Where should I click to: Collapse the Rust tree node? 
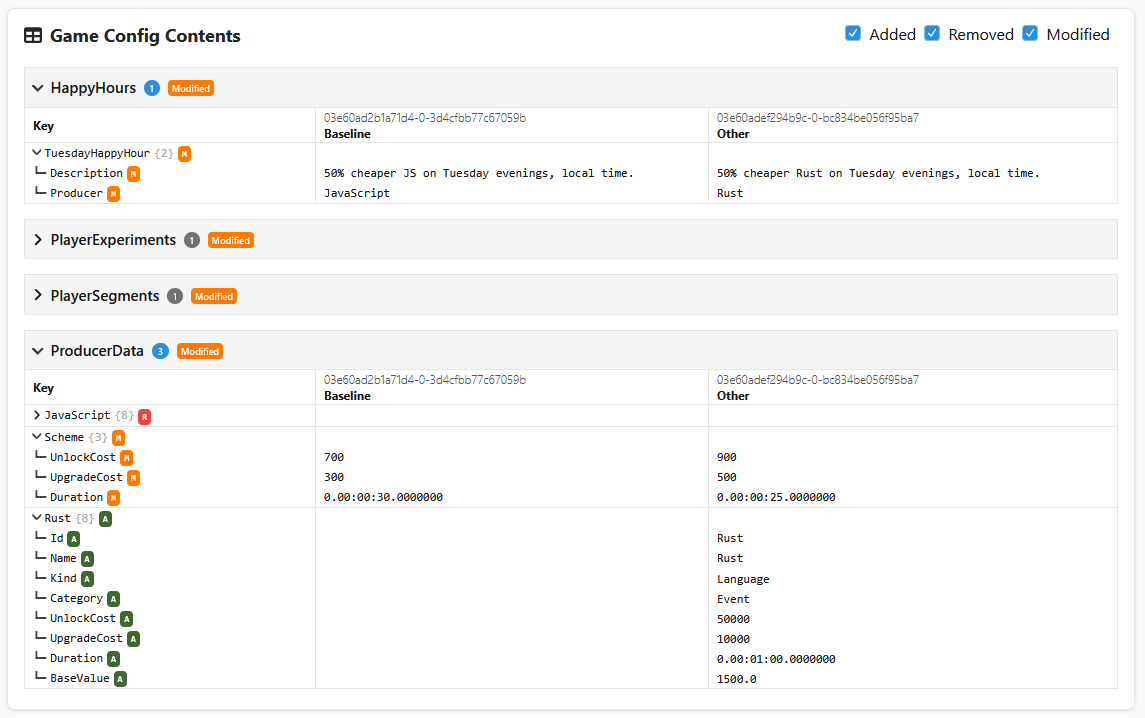[x=37, y=518]
